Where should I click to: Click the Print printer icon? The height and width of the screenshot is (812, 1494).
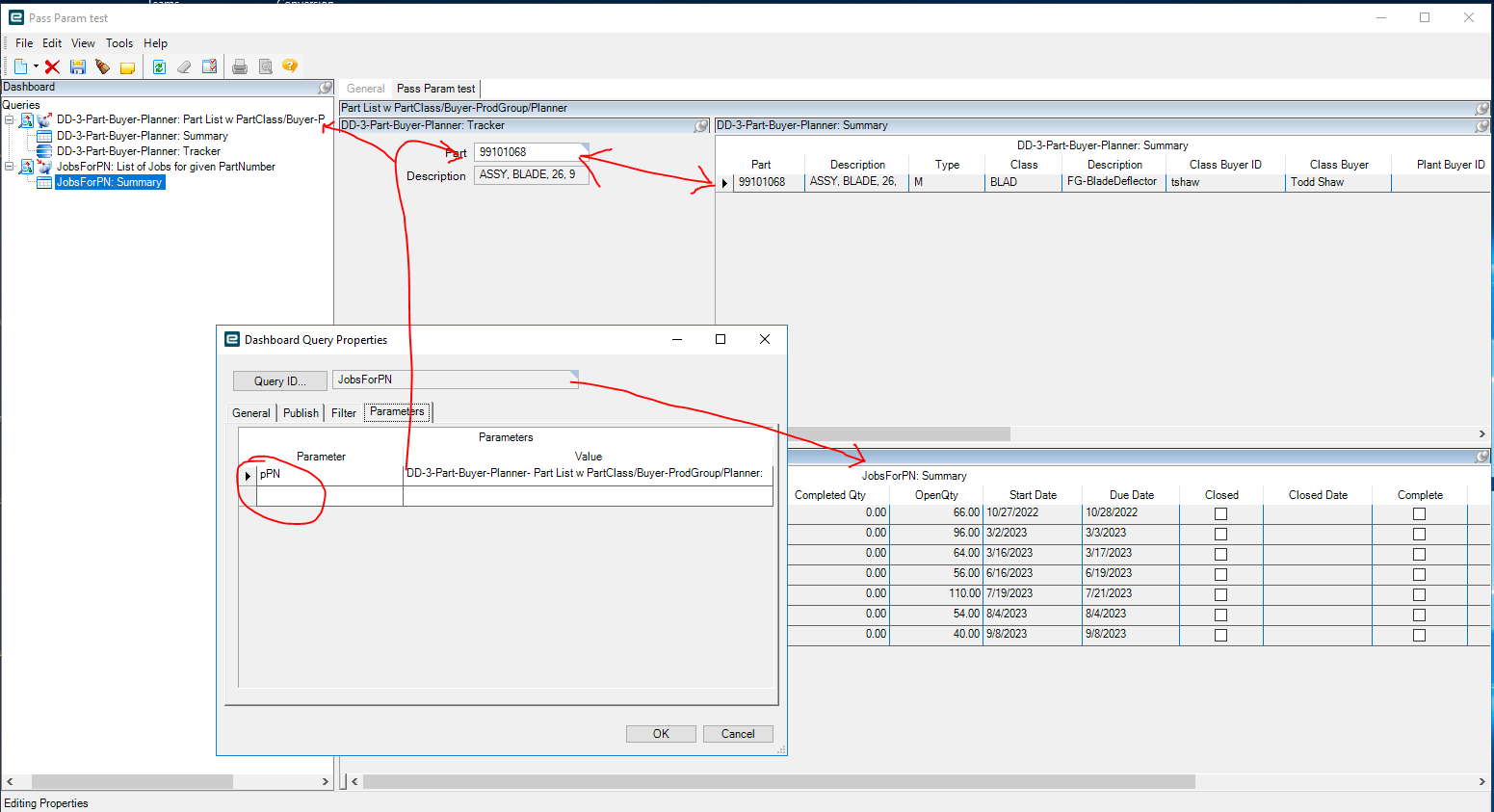point(240,66)
